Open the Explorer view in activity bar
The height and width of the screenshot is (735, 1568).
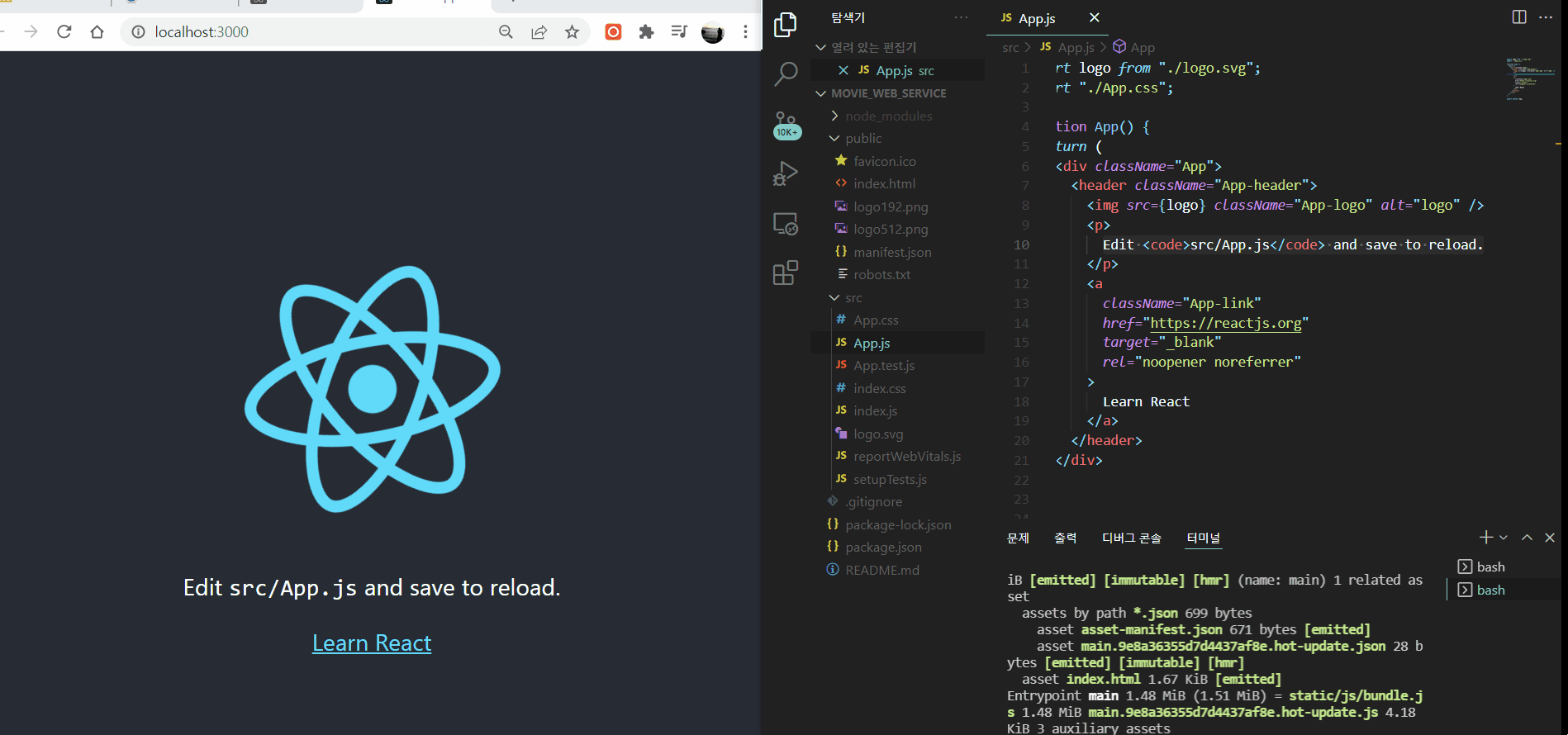(786, 25)
